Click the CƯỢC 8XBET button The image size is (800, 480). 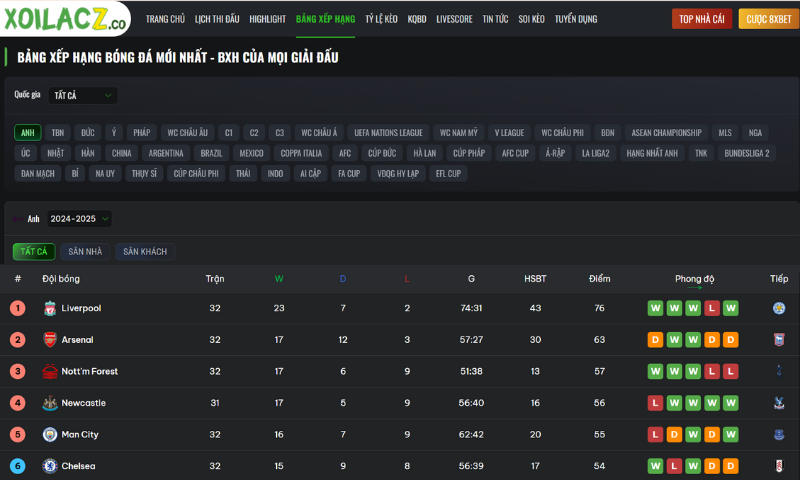pyautogui.click(x=769, y=19)
